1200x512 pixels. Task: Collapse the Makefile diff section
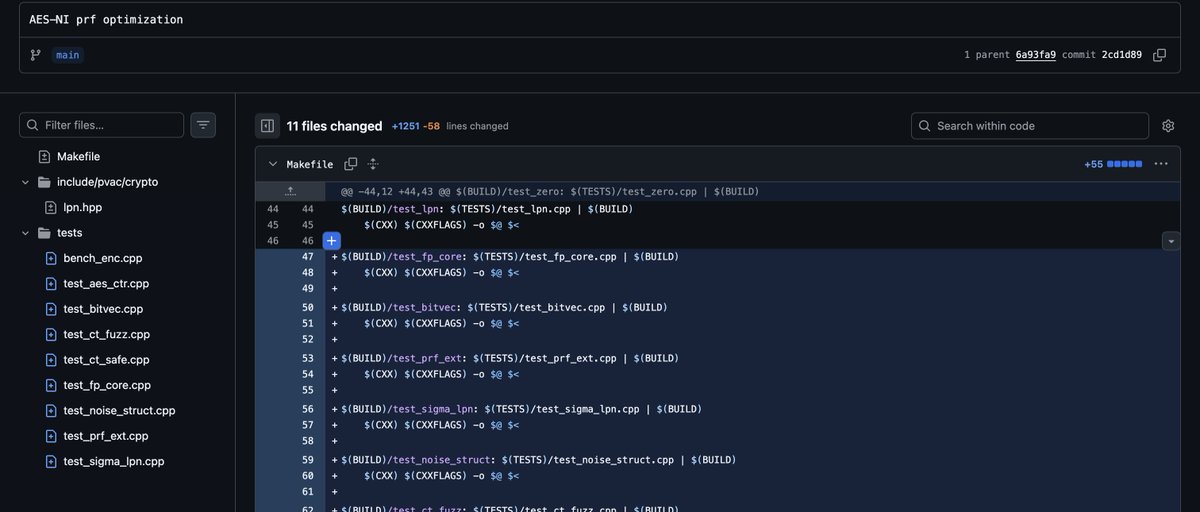coord(272,164)
